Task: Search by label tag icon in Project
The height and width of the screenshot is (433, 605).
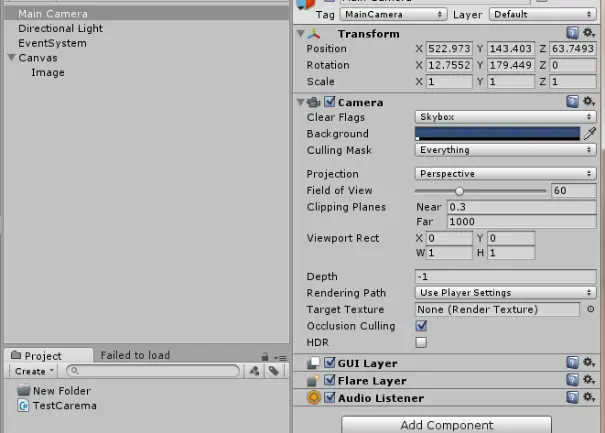Action: pyautogui.click(x=274, y=371)
